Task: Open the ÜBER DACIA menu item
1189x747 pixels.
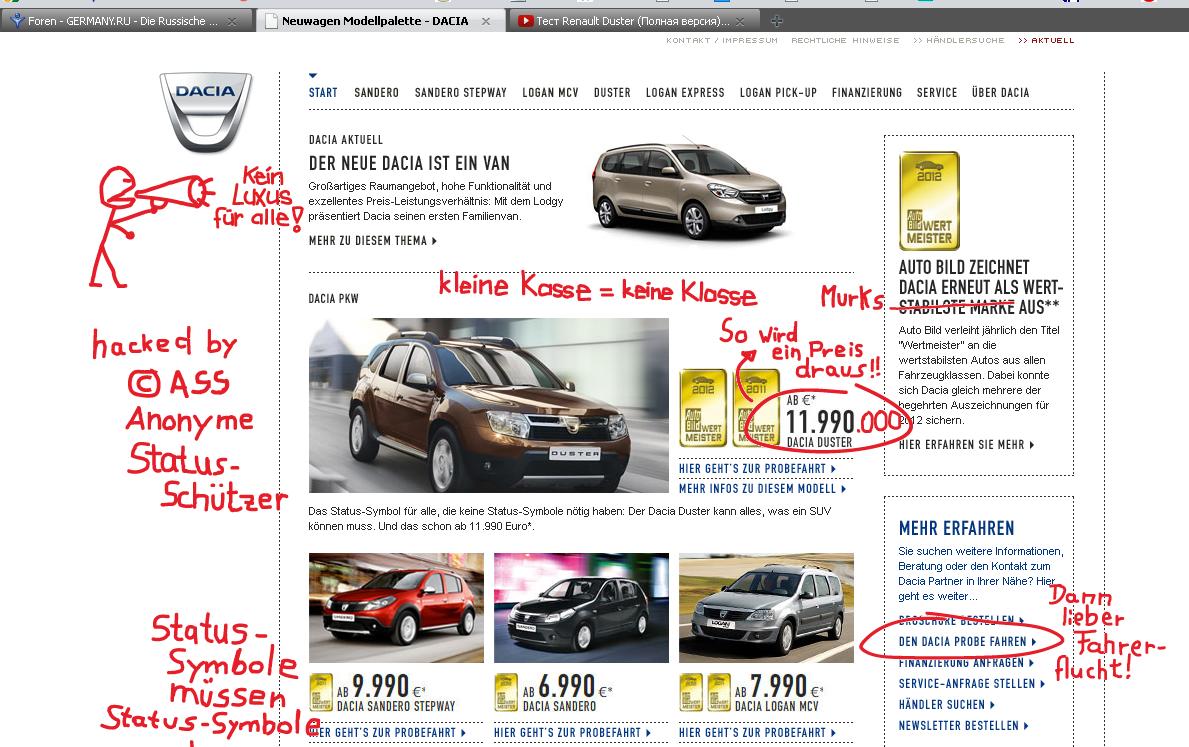Action: (x=1000, y=93)
